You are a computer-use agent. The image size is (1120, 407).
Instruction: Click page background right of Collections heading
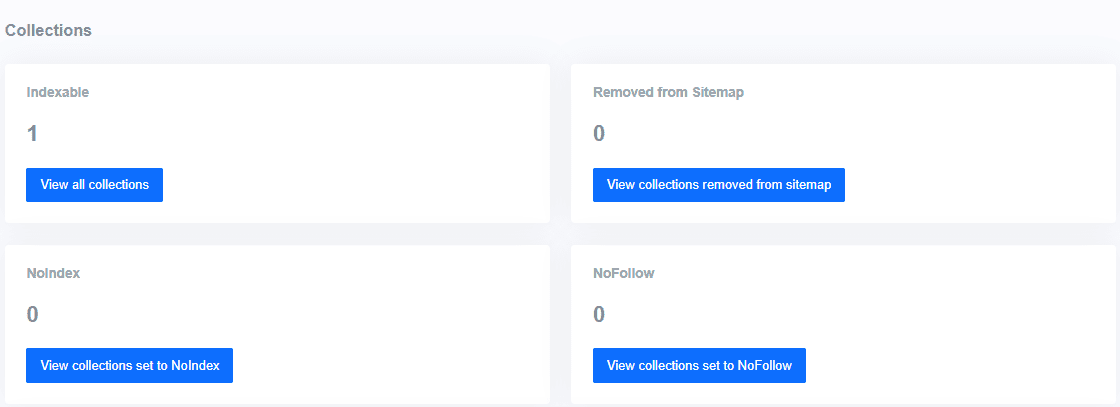(571, 31)
